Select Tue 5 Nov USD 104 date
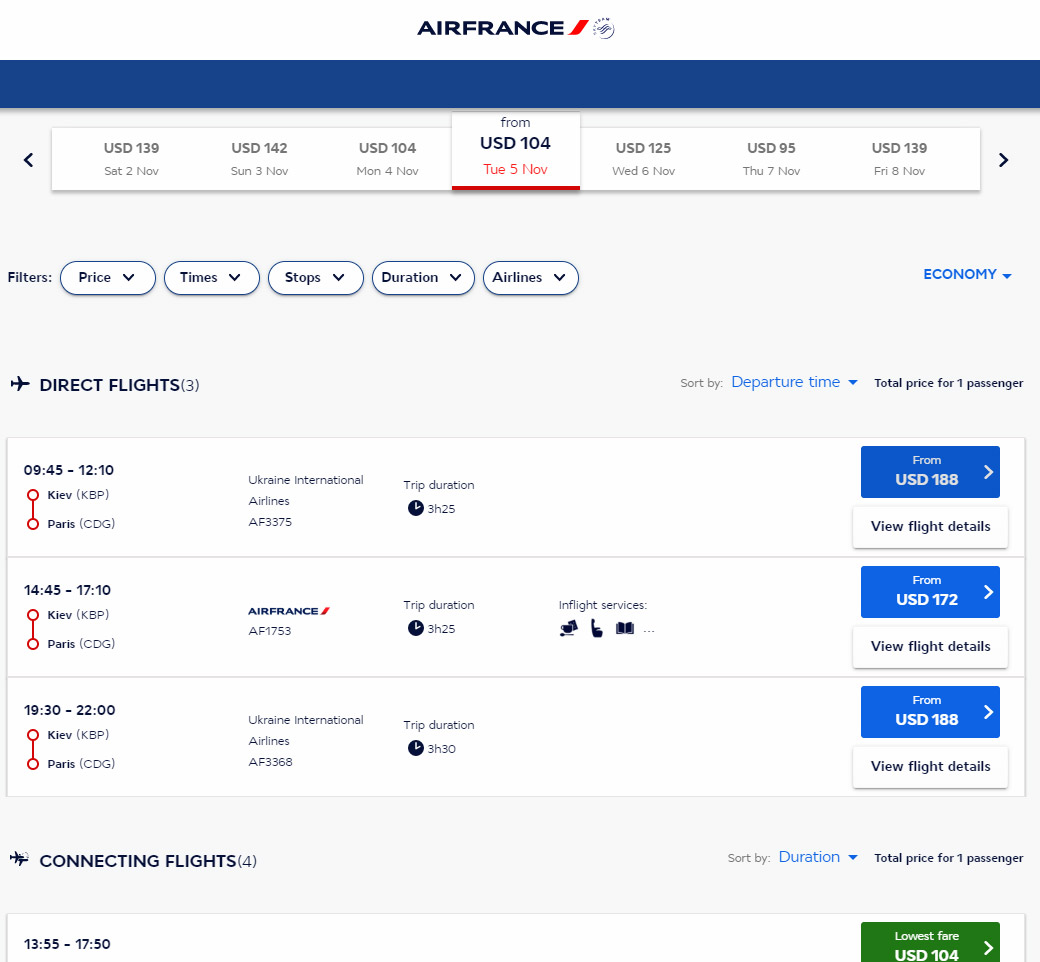The height and width of the screenshot is (962, 1040). pyautogui.click(x=515, y=151)
